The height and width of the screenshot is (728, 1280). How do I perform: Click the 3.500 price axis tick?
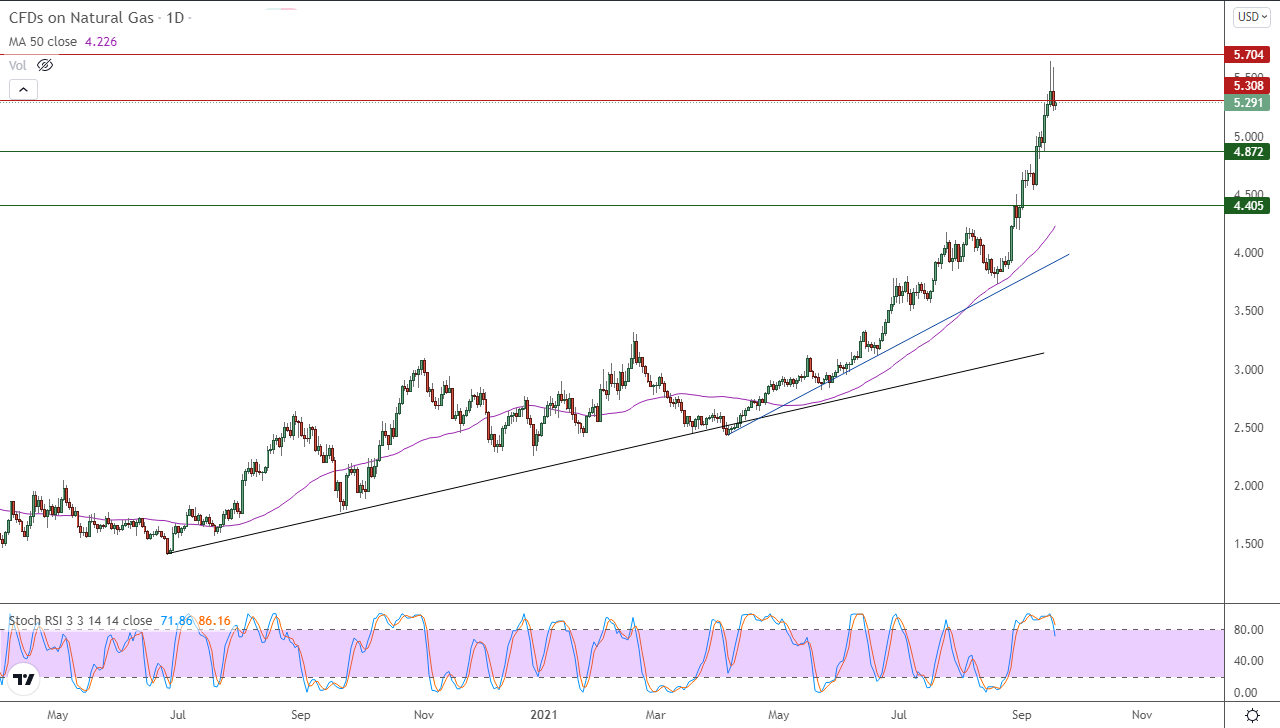pyautogui.click(x=1248, y=311)
